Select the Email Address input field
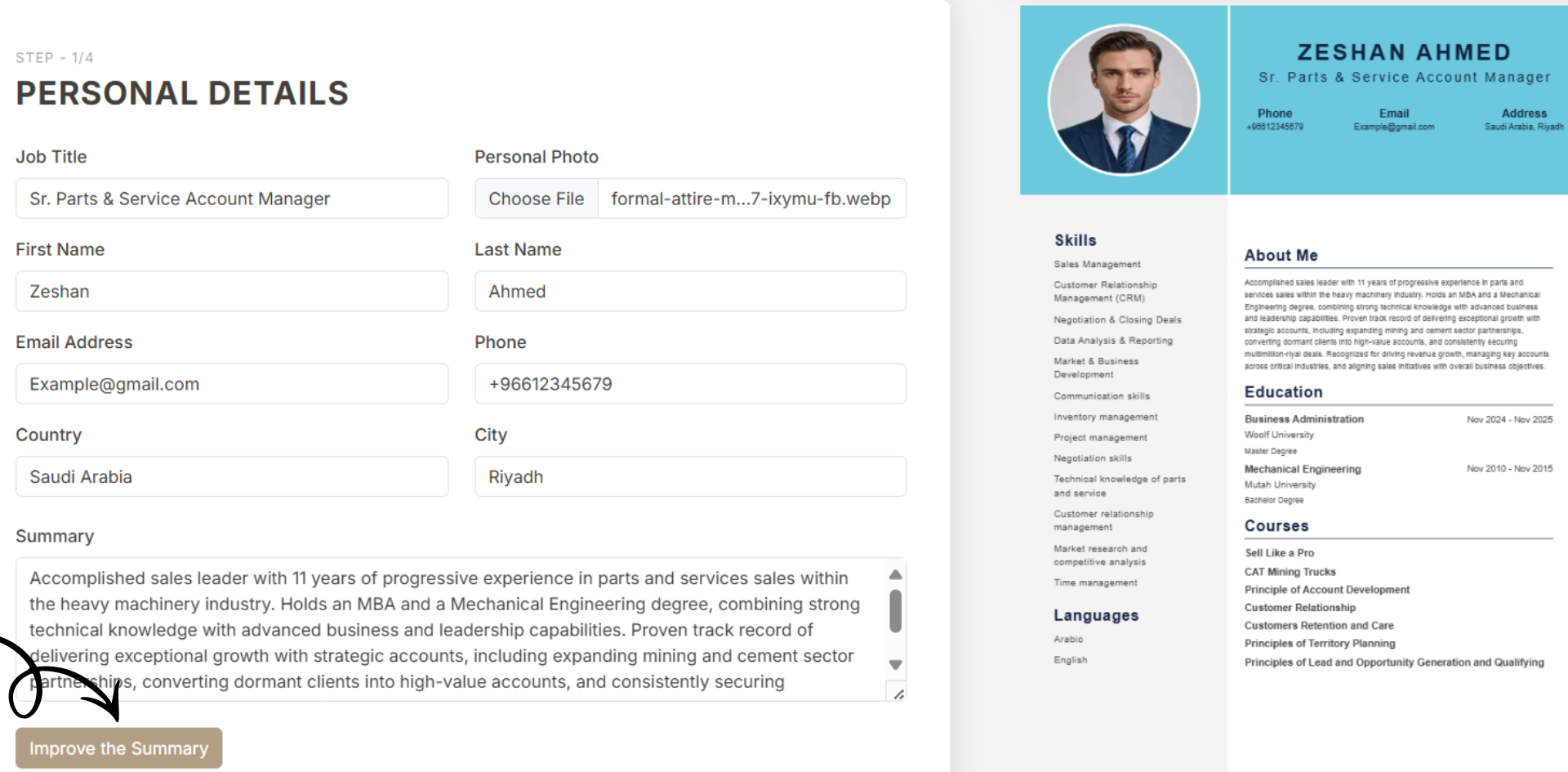Viewport: 1568px width, 772px height. tap(232, 384)
